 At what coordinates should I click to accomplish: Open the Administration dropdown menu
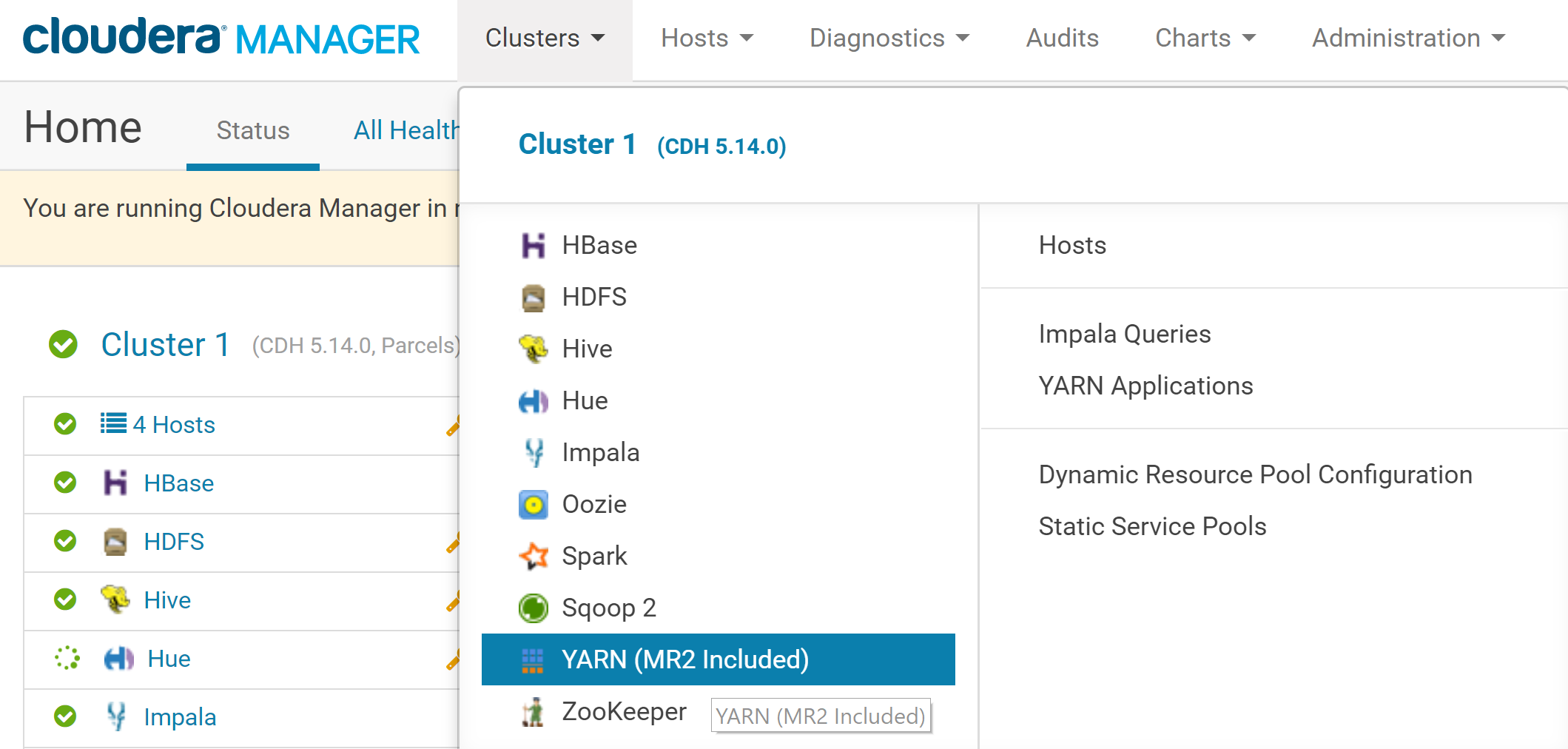(x=1408, y=38)
